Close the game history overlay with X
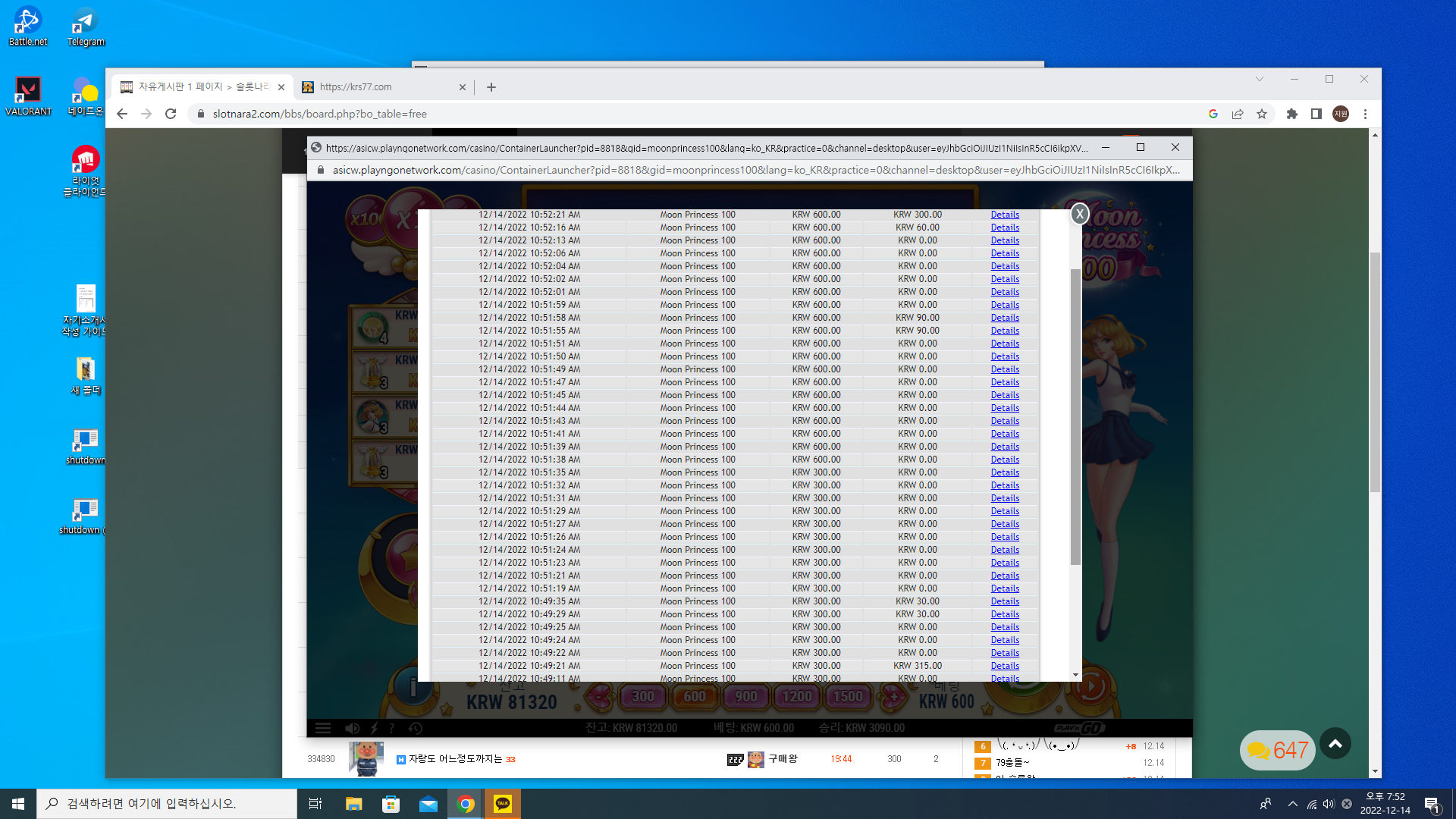1456x819 pixels. (1080, 214)
